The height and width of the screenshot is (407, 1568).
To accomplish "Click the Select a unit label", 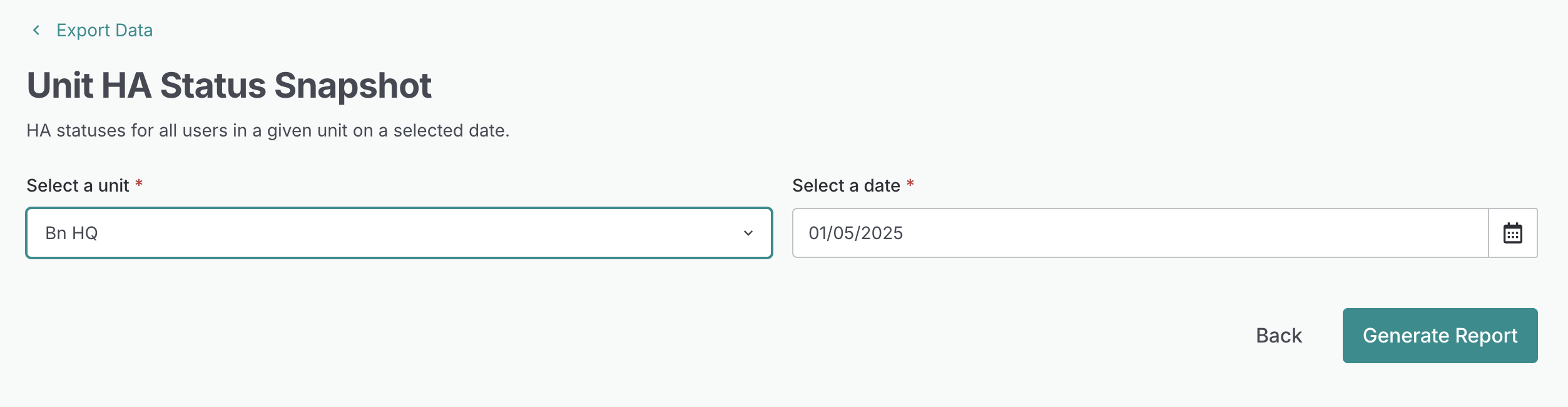I will click(x=78, y=185).
